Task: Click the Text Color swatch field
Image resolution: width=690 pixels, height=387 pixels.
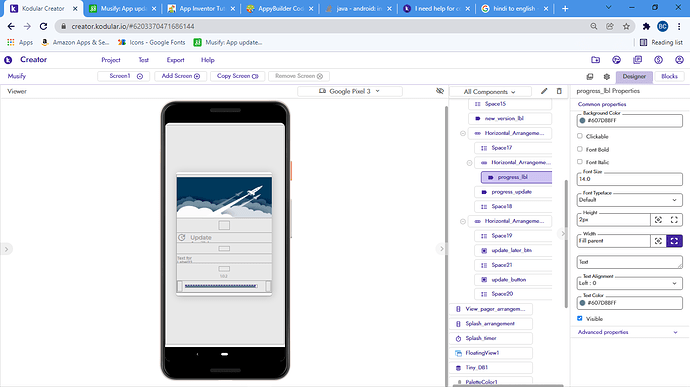Action: point(629,303)
